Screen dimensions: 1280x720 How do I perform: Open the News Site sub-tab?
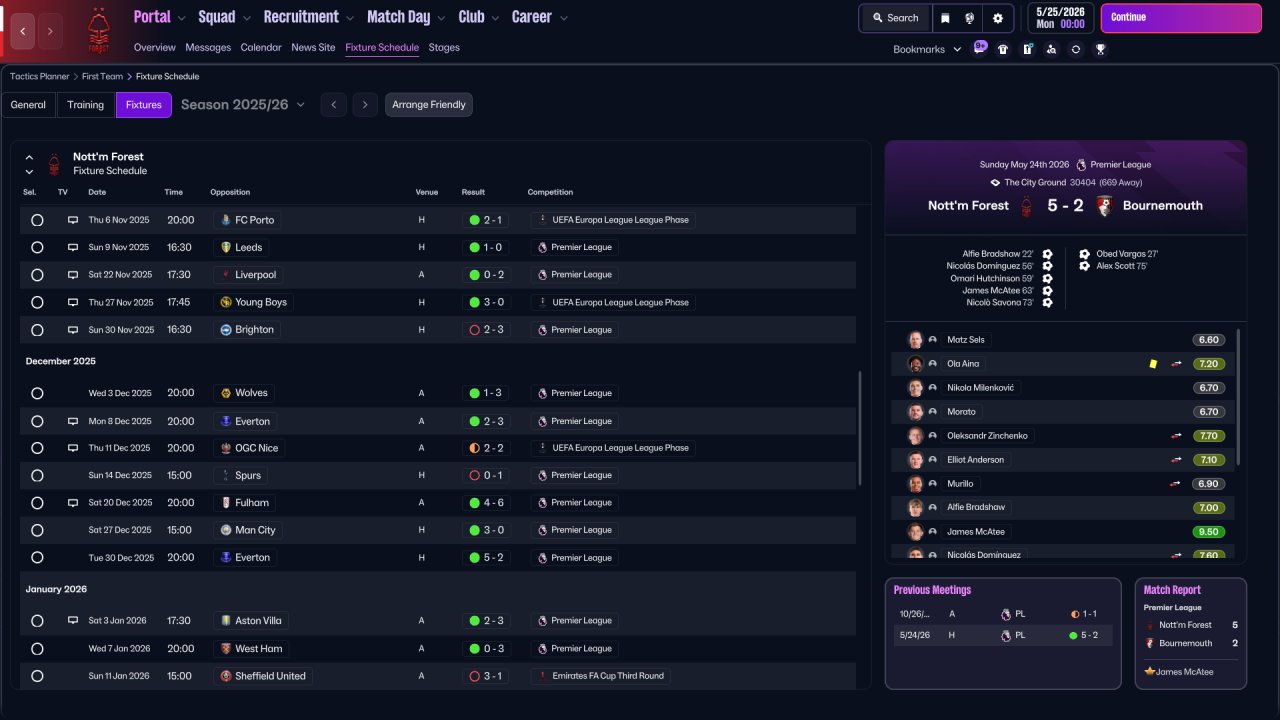pyautogui.click(x=313, y=47)
